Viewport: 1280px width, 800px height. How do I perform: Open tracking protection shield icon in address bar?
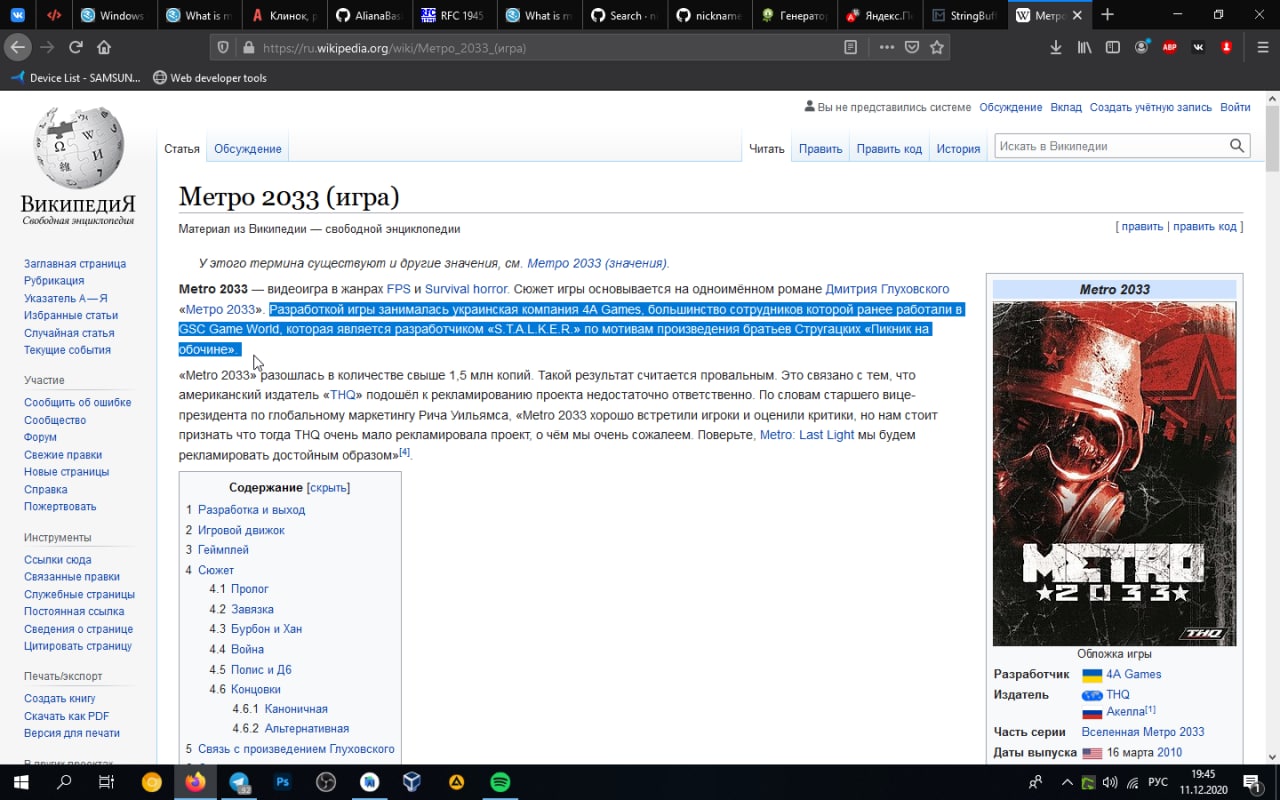223,47
